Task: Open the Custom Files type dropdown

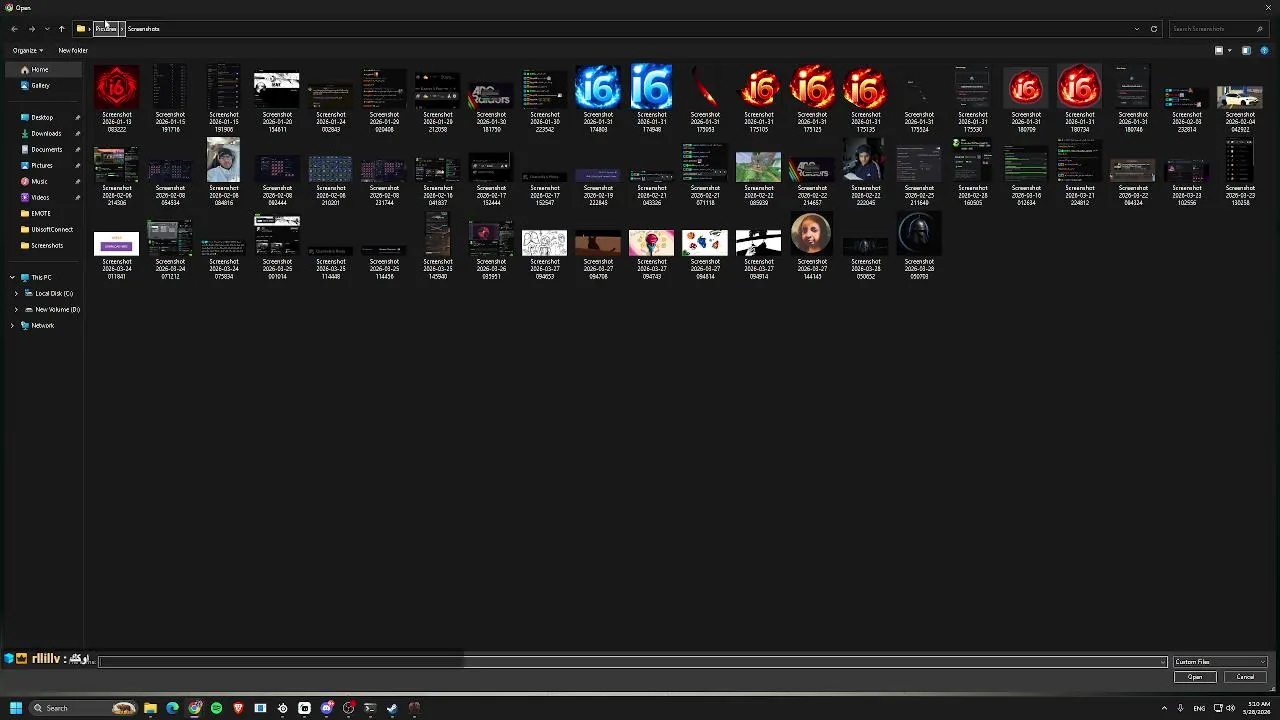Action: 1221,662
